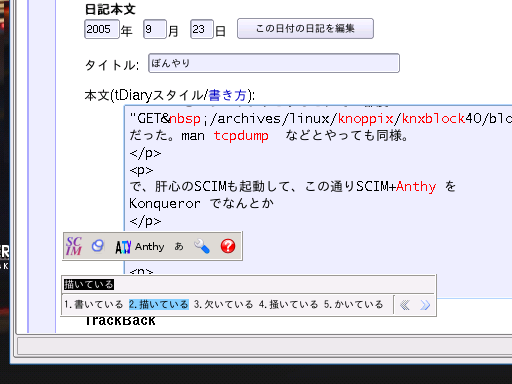
Task: Click the red word knoppix
Action: point(365,119)
